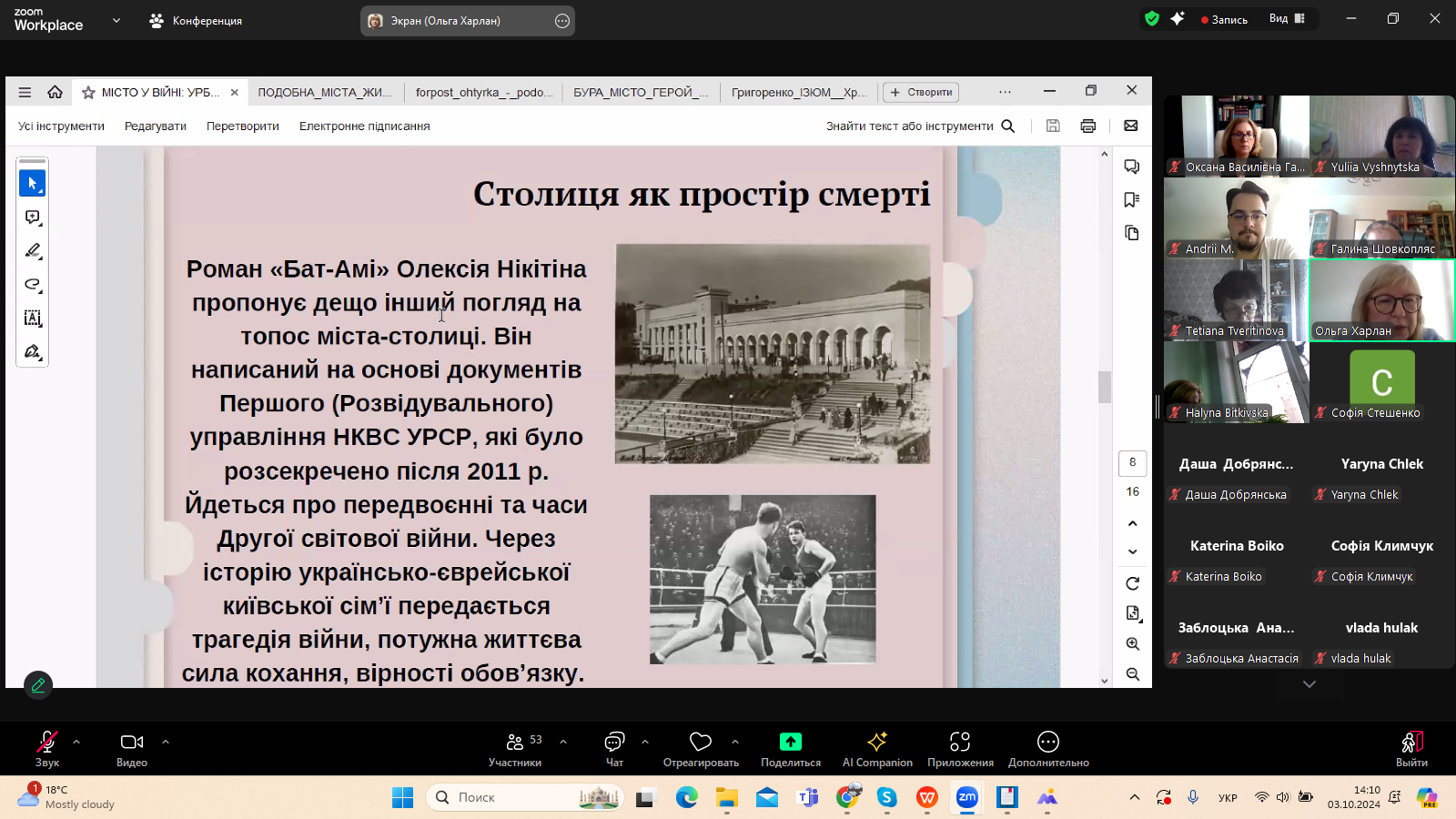Viewport: 1456px width, 819px height.
Task: Select the arrow selection tool in PDF toolbar
Action: pos(32,183)
